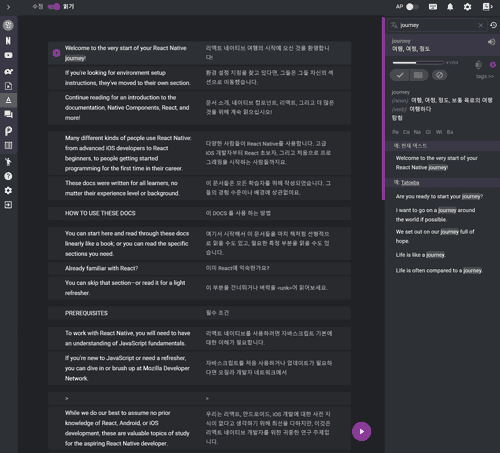Click the word frequency bar
The height and width of the screenshot is (453, 500).
[418, 62]
